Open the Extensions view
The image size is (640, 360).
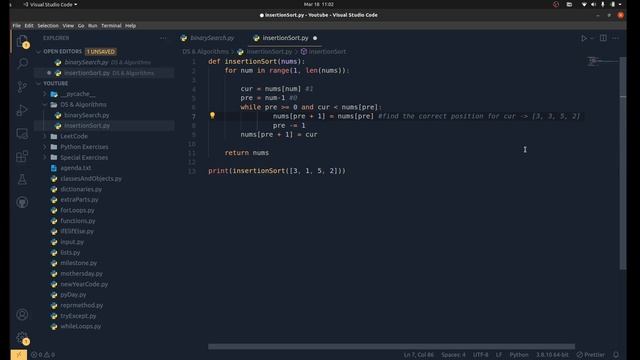[x=22, y=156]
